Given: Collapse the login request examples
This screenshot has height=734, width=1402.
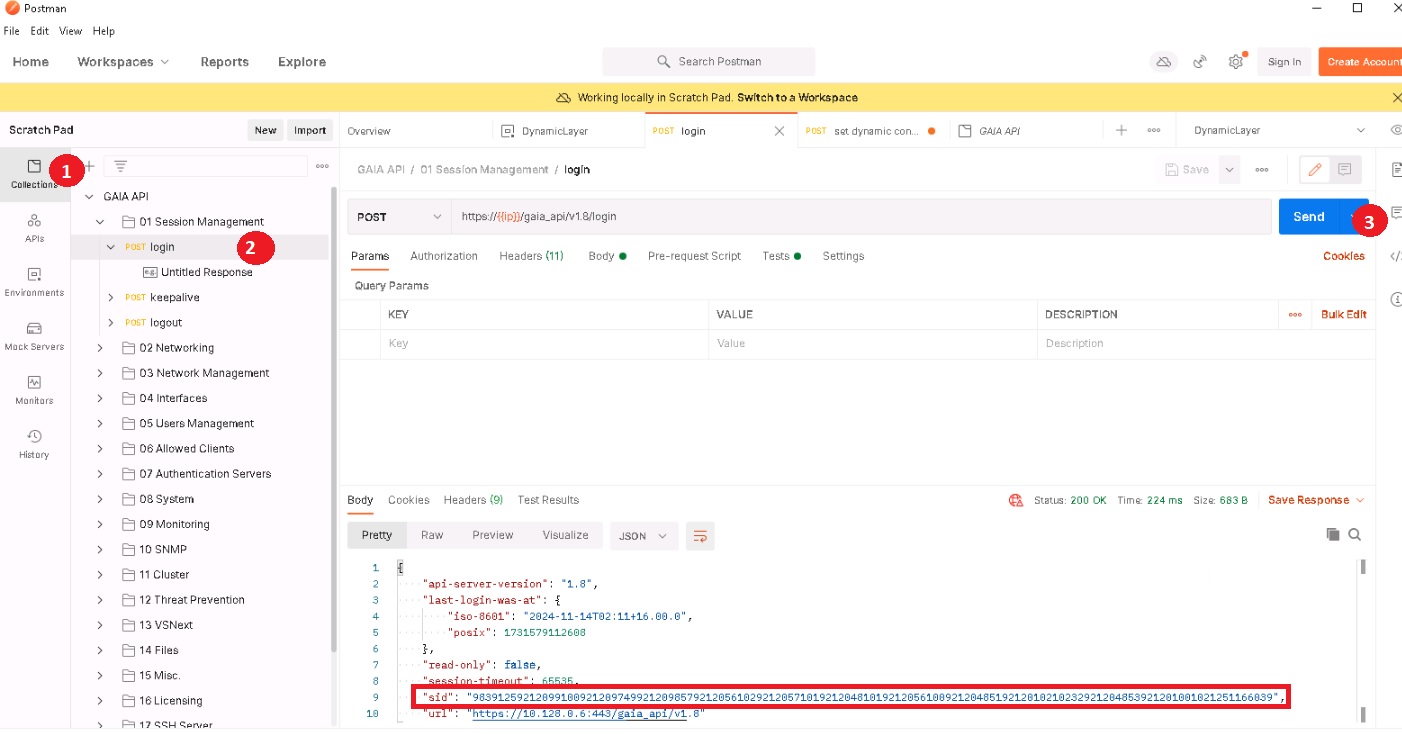Looking at the screenshot, I should tap(111, 247).
